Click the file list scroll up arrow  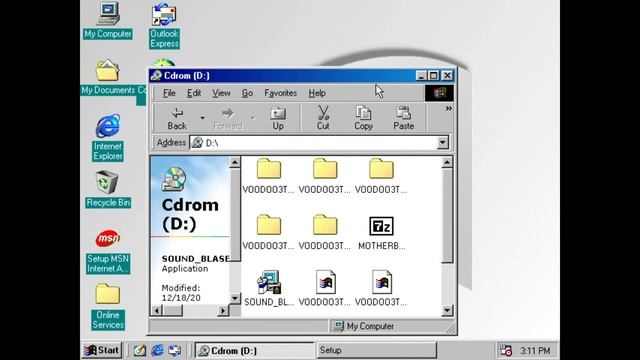point(447,163)
